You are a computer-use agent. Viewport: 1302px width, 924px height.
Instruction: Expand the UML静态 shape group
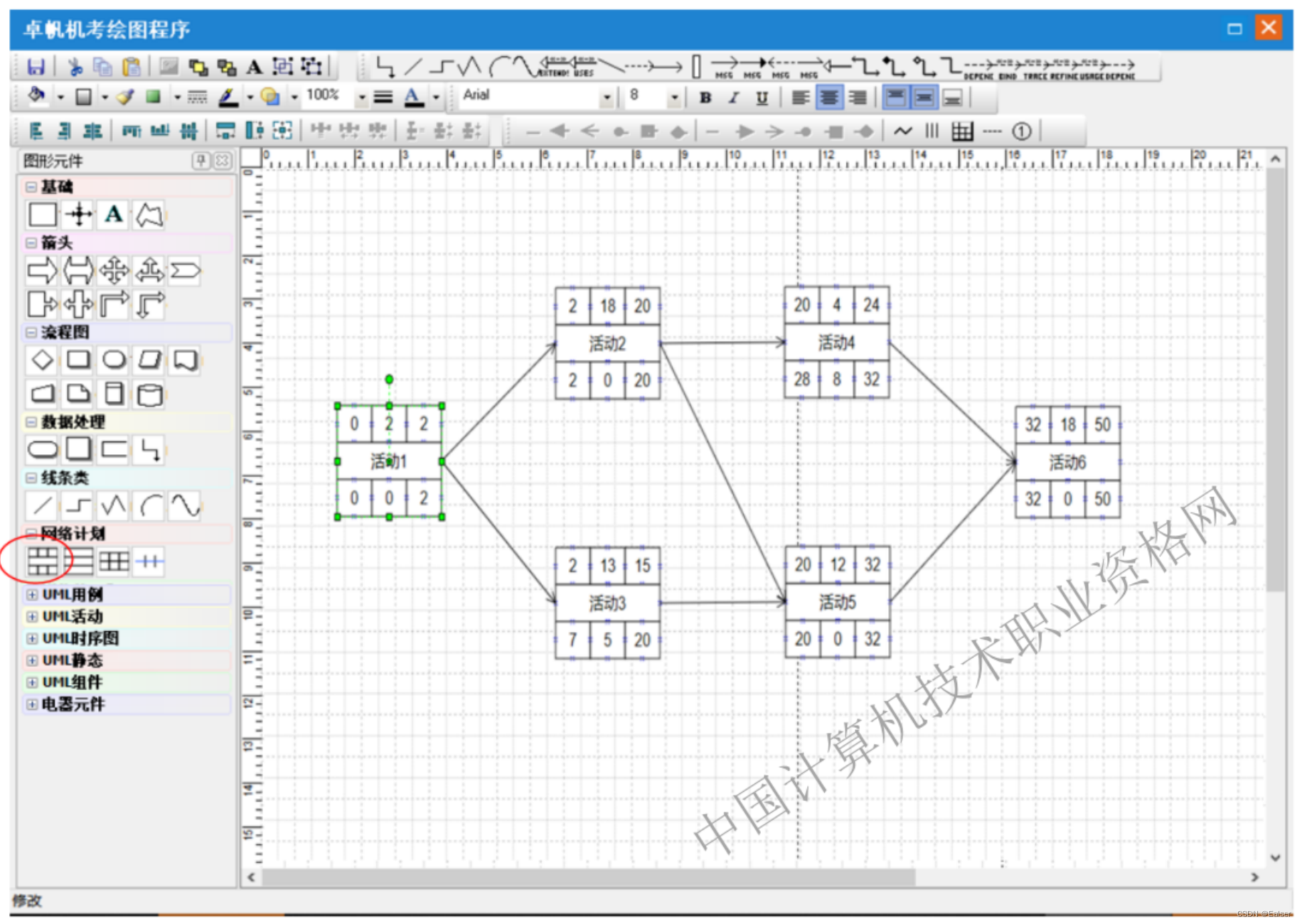(32, 660)
